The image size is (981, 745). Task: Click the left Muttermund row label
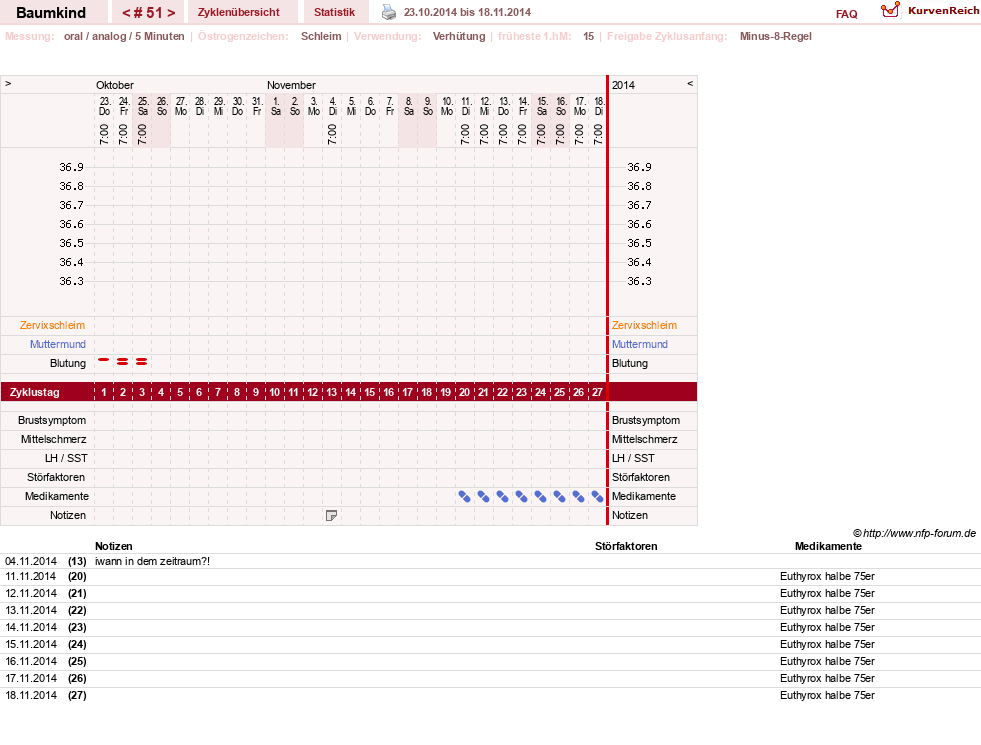pyautogui.click(x=58, y=344)
